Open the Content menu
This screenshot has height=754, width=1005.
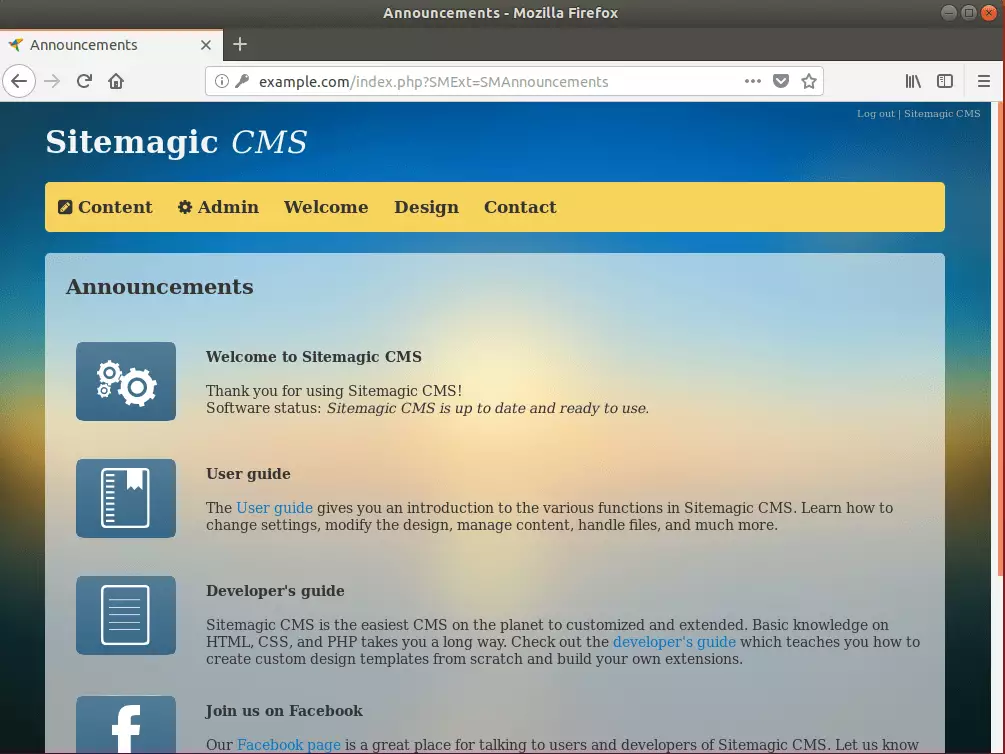pyautogui.click(x=105, y=207)
